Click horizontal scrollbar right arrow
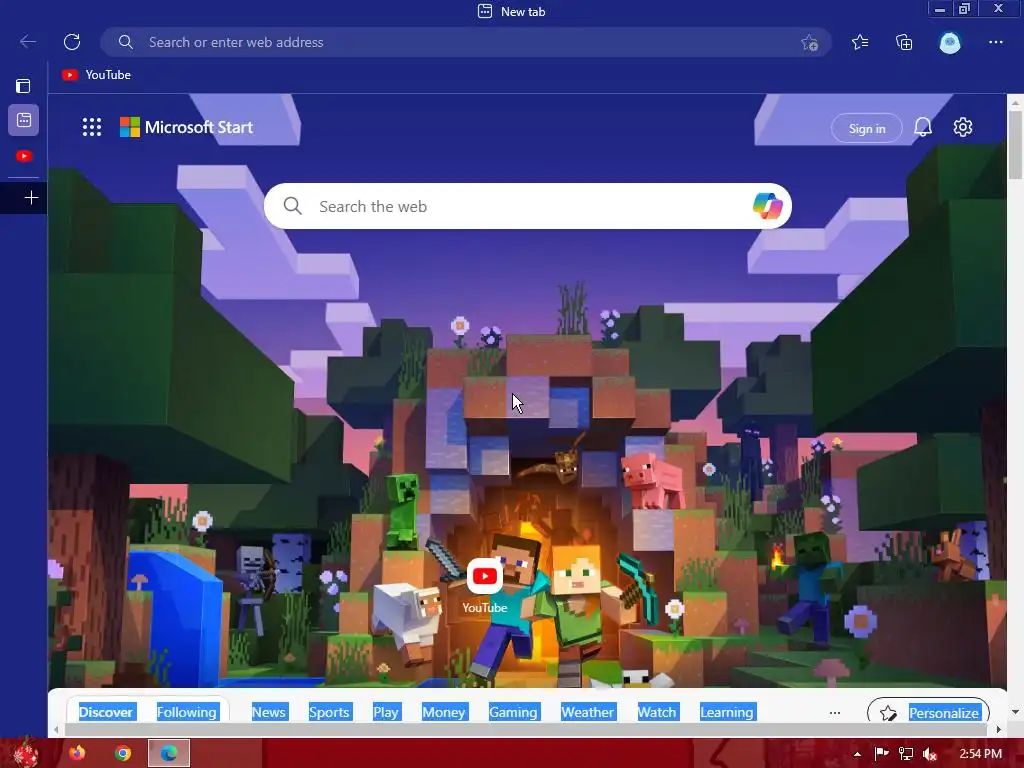The image size is (1024, 768). 999,729
